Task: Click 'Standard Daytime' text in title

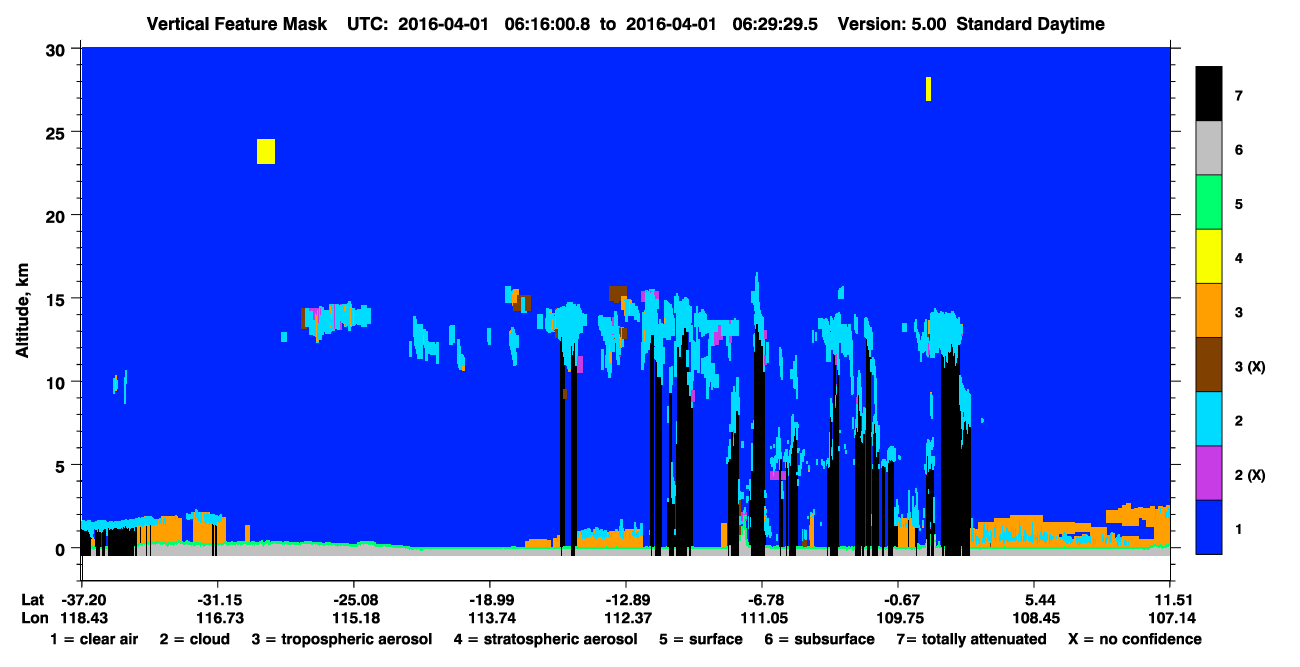Action: (1031, 24)
